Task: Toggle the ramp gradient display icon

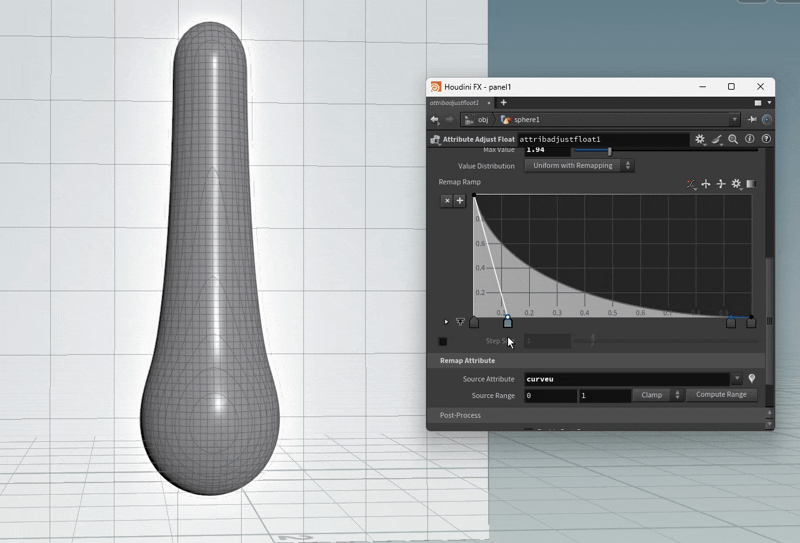Action: [x=751, y=184]
